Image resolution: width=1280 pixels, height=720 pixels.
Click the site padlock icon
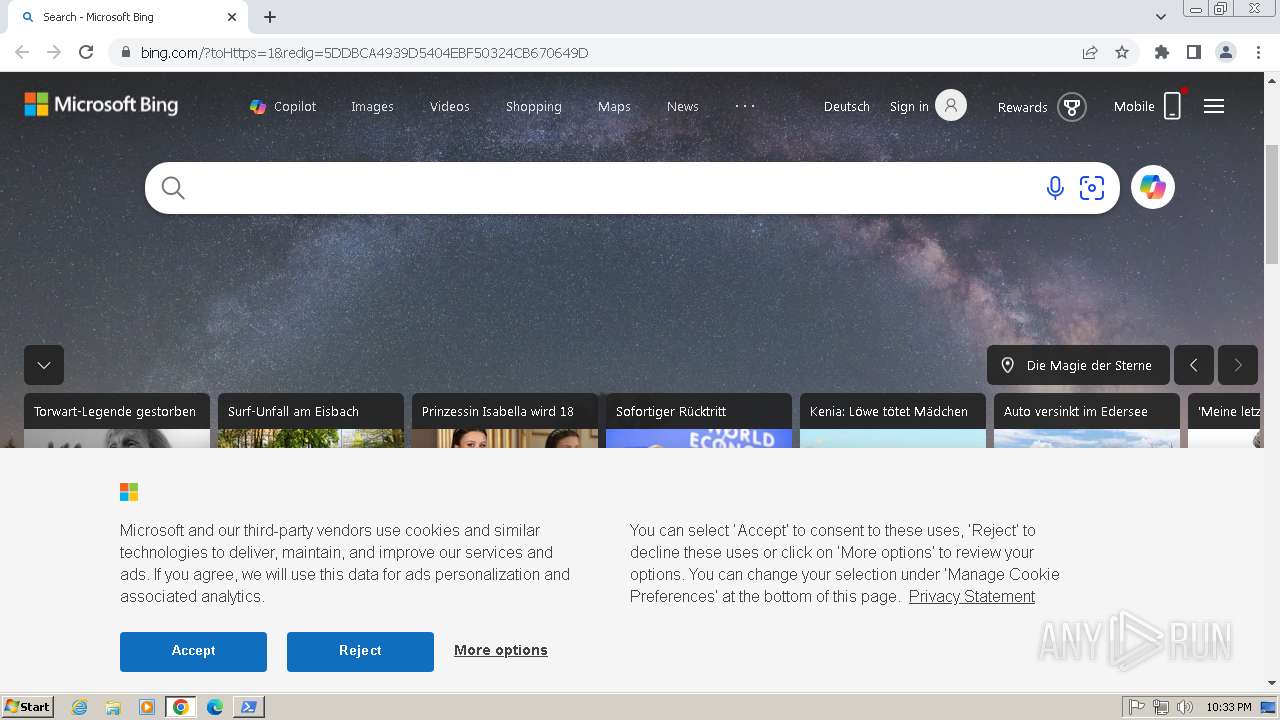click(x=125, y=52)
